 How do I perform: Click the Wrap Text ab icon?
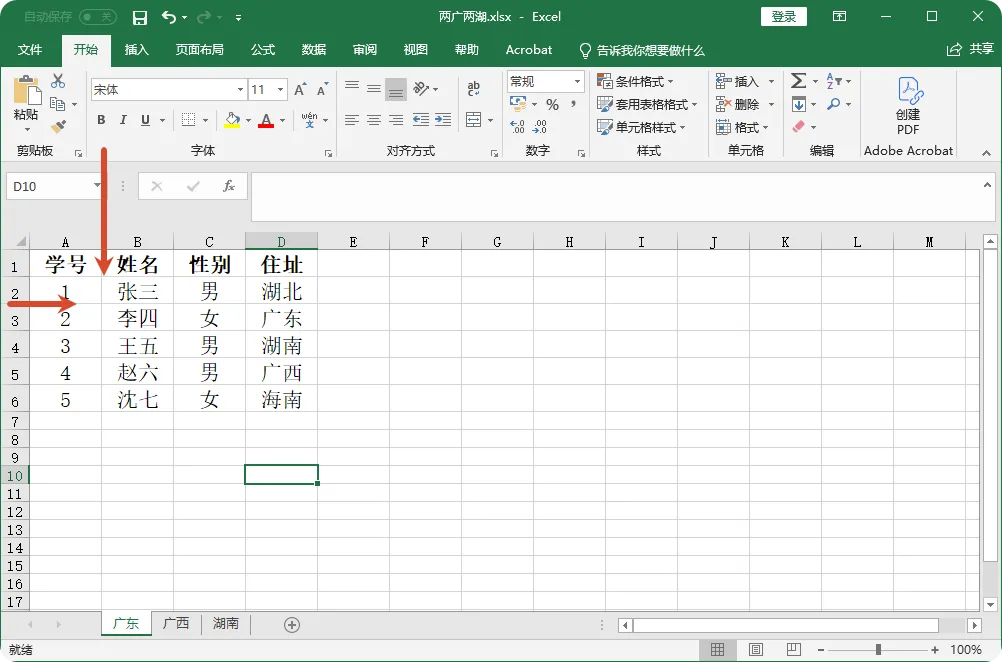click(x=474, y=89)
